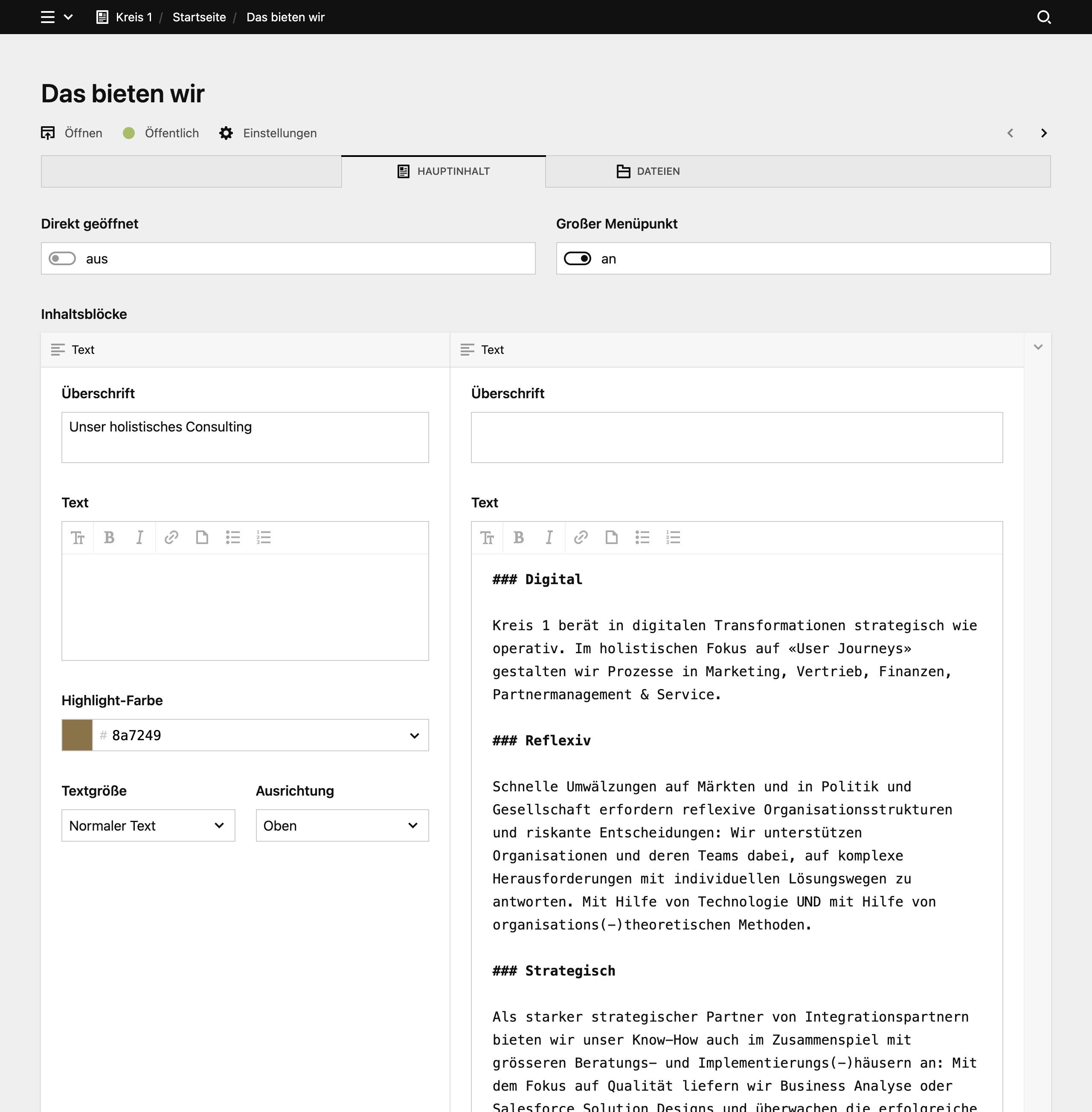The height and width of the screenshot is (1112, 1092).
Task: Create a numbered list in the right editor
Action: tap(673, 537)
